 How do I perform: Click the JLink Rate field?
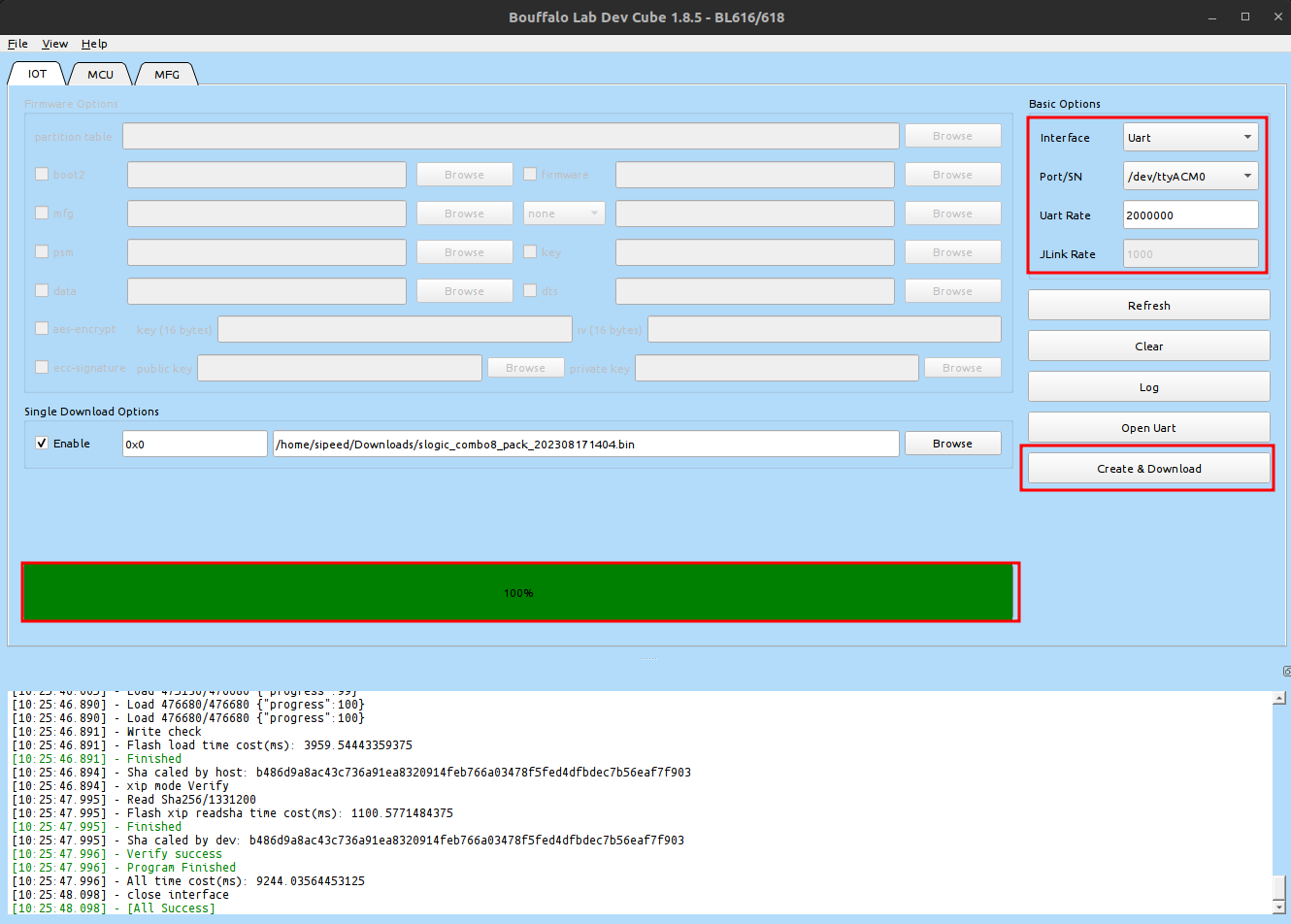point(1190,253)
